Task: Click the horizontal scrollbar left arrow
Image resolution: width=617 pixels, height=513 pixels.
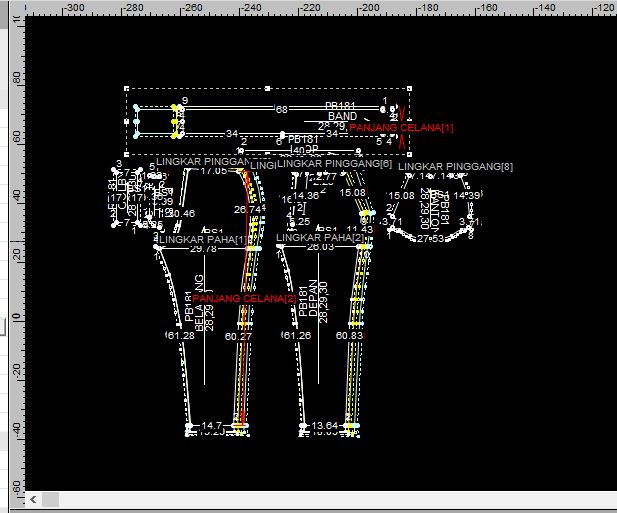Action: [33, 498]
